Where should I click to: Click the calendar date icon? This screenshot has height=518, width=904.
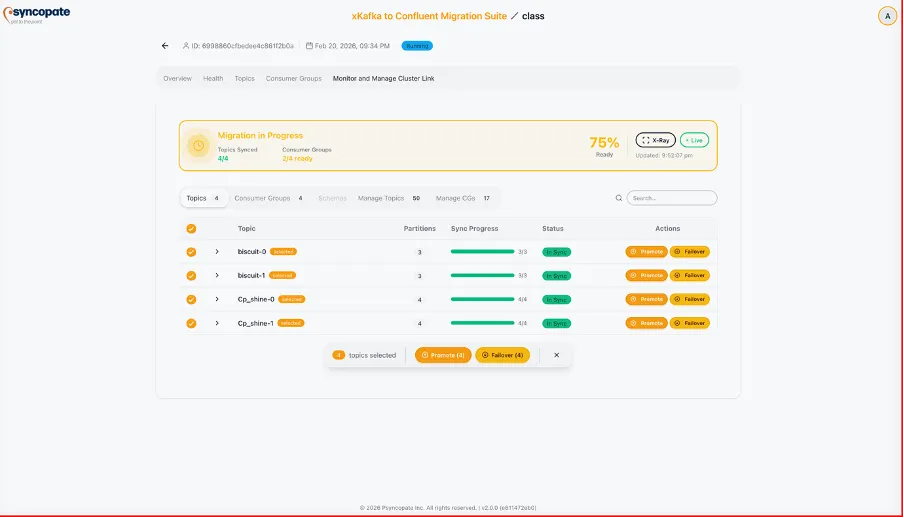pyautogui.click(x=309, y=46)
